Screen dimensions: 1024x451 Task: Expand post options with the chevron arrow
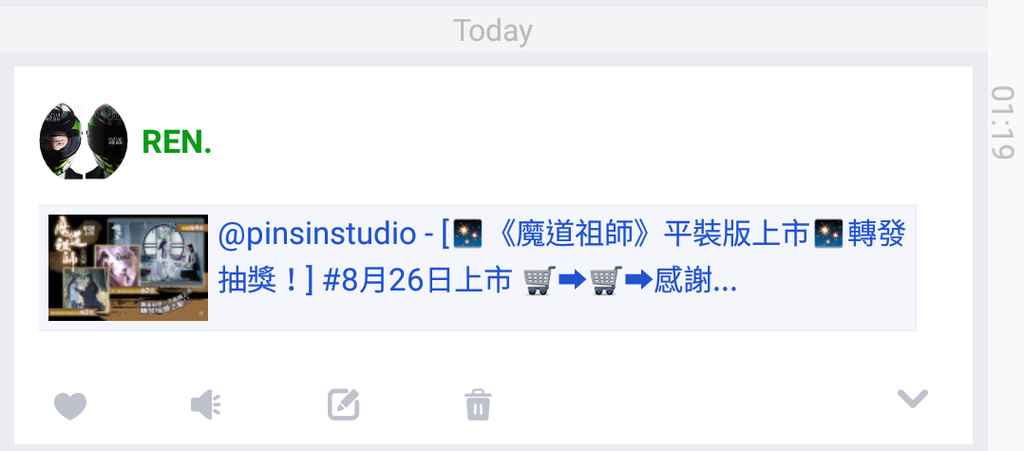[912, 398]
